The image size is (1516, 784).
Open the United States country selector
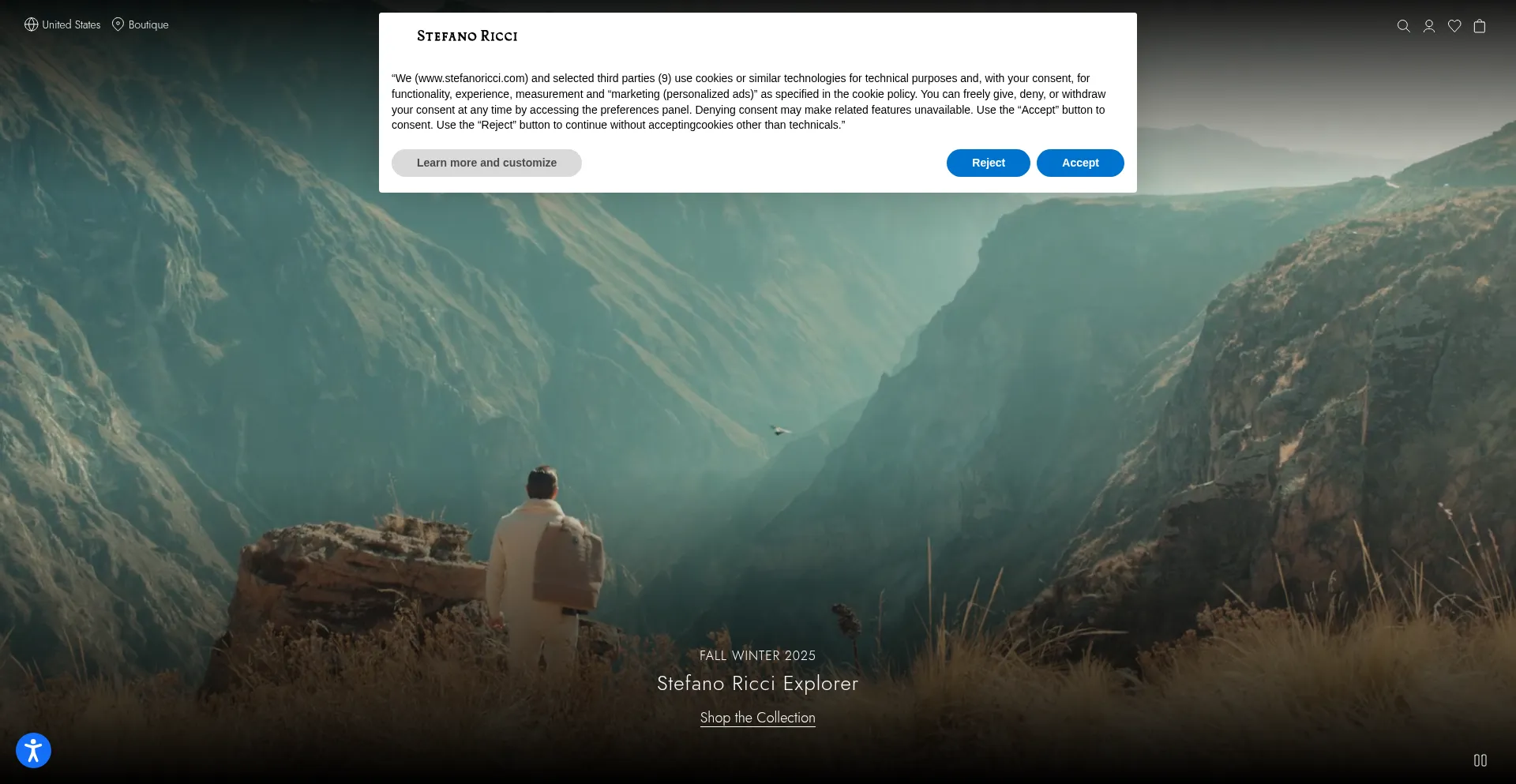pyautogui.click(x=71, y=24)
